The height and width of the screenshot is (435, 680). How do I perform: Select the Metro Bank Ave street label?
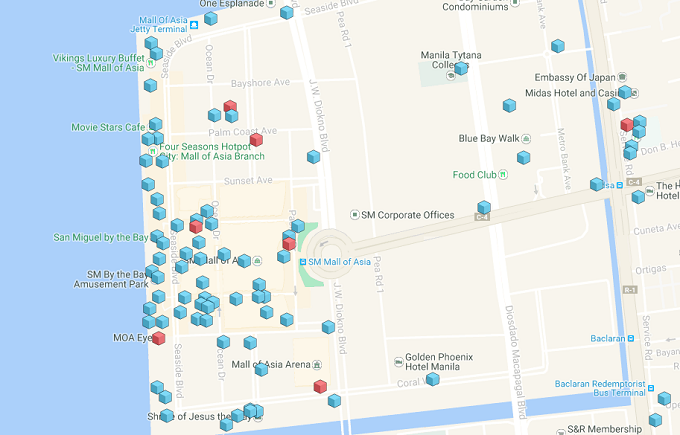(564, 159)
